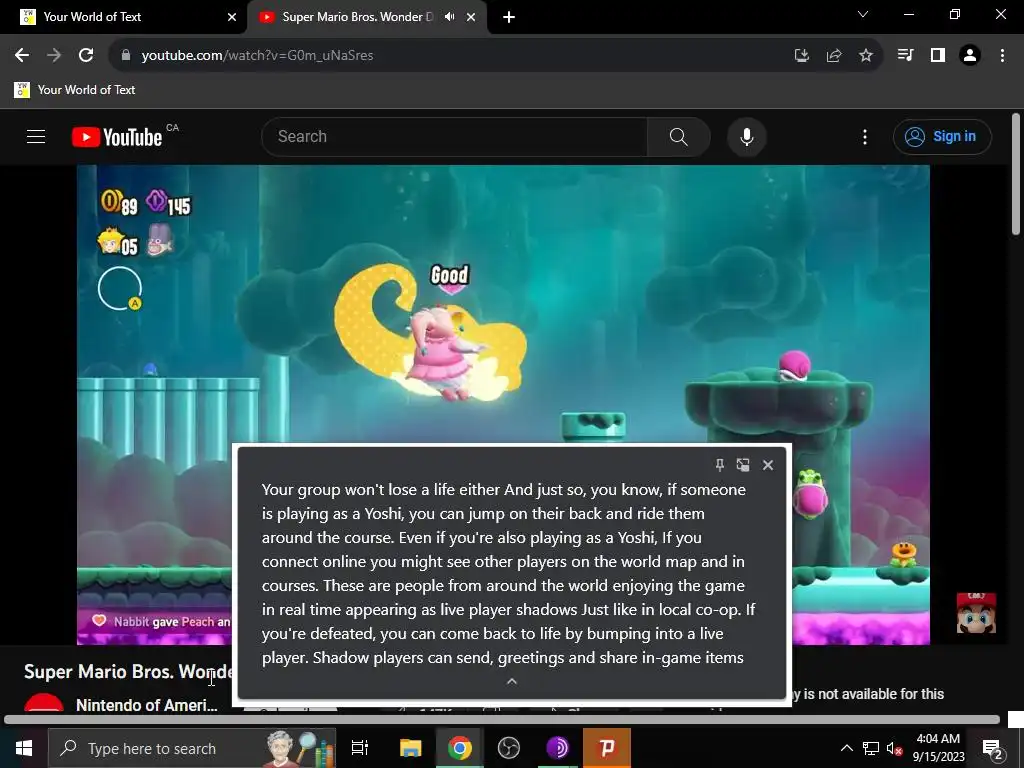The height and width of the screenshot is (768, 1024).
Task: Close the Your World of Text tab
Action: coord(232,17)
